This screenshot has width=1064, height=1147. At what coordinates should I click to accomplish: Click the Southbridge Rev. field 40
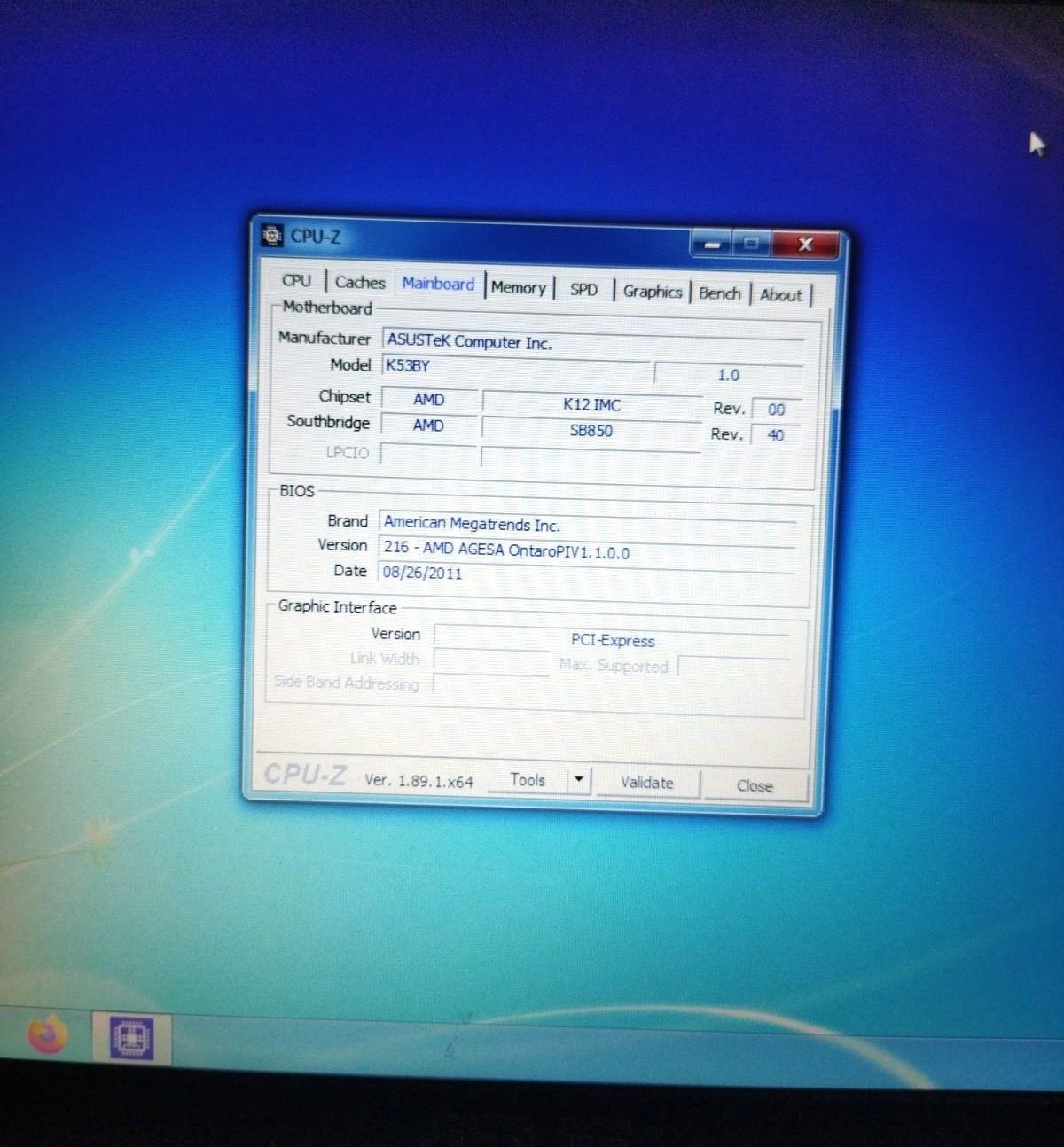[776, 435]
